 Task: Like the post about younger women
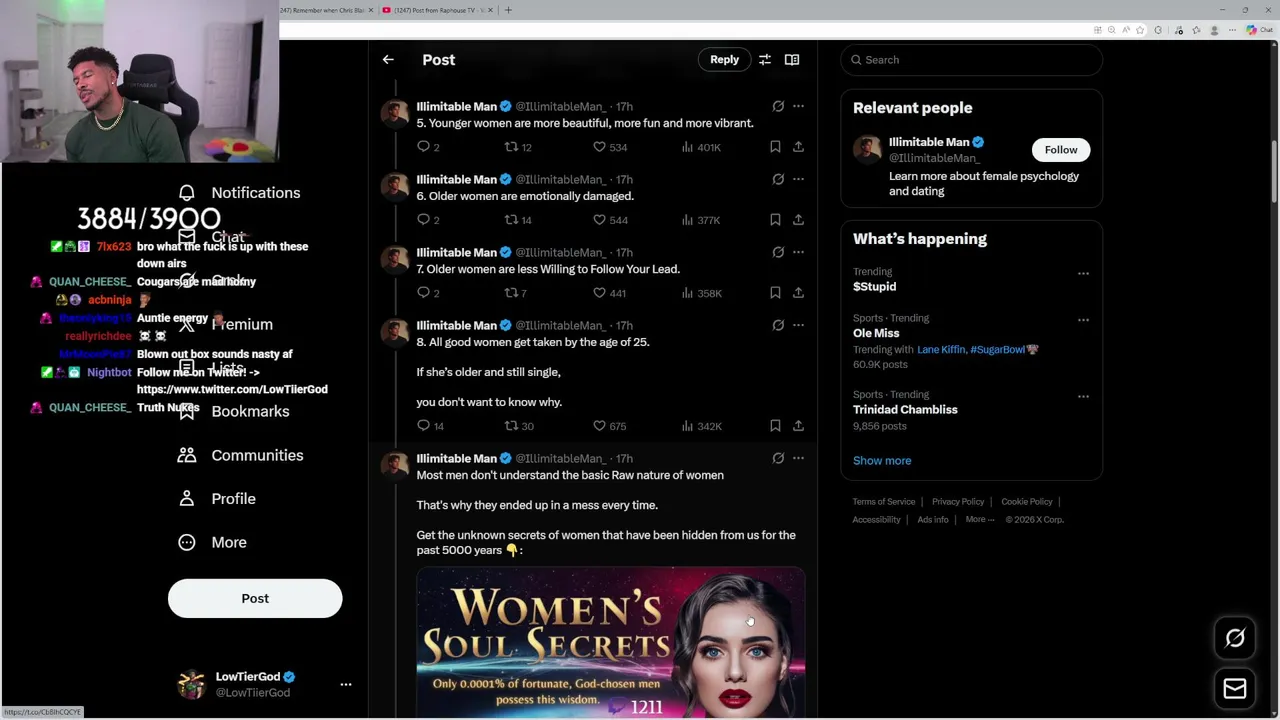[600, 147]
